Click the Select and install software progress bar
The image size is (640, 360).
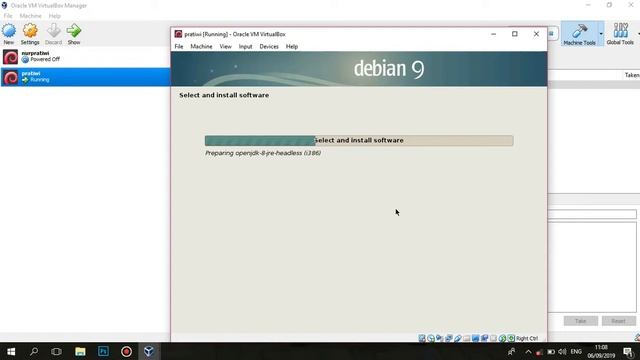(x=359, y=140)
